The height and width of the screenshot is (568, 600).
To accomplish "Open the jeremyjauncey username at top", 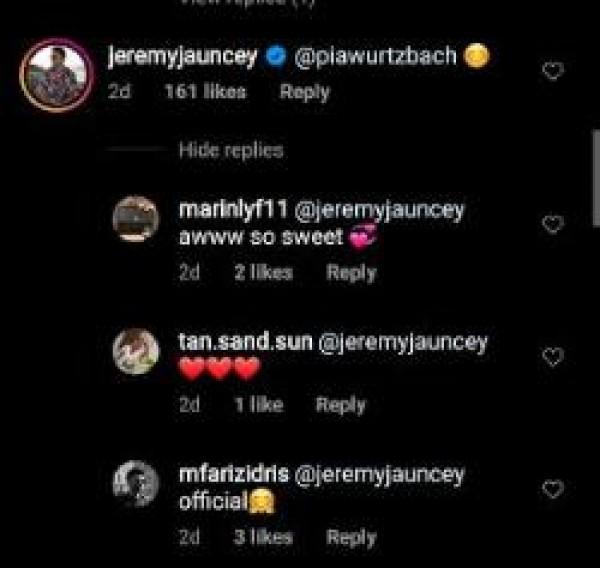I will 183,58.
